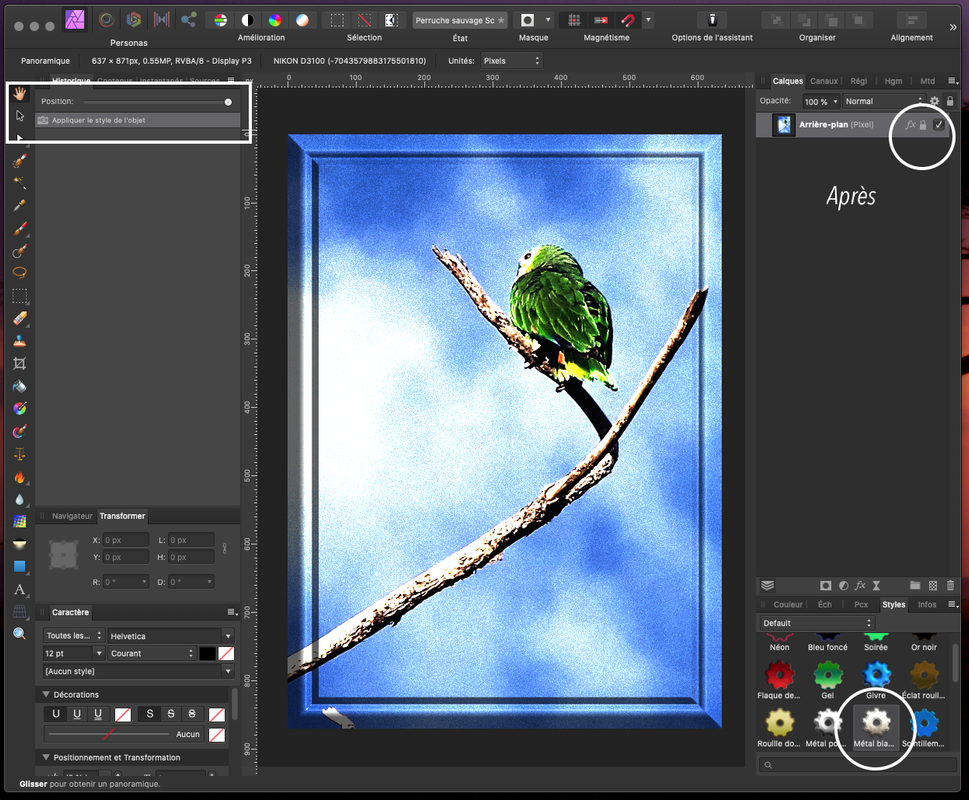This screenshot has height=800, width=969.
Task: Click the Select All marquee icon
Action: point(337,20)
